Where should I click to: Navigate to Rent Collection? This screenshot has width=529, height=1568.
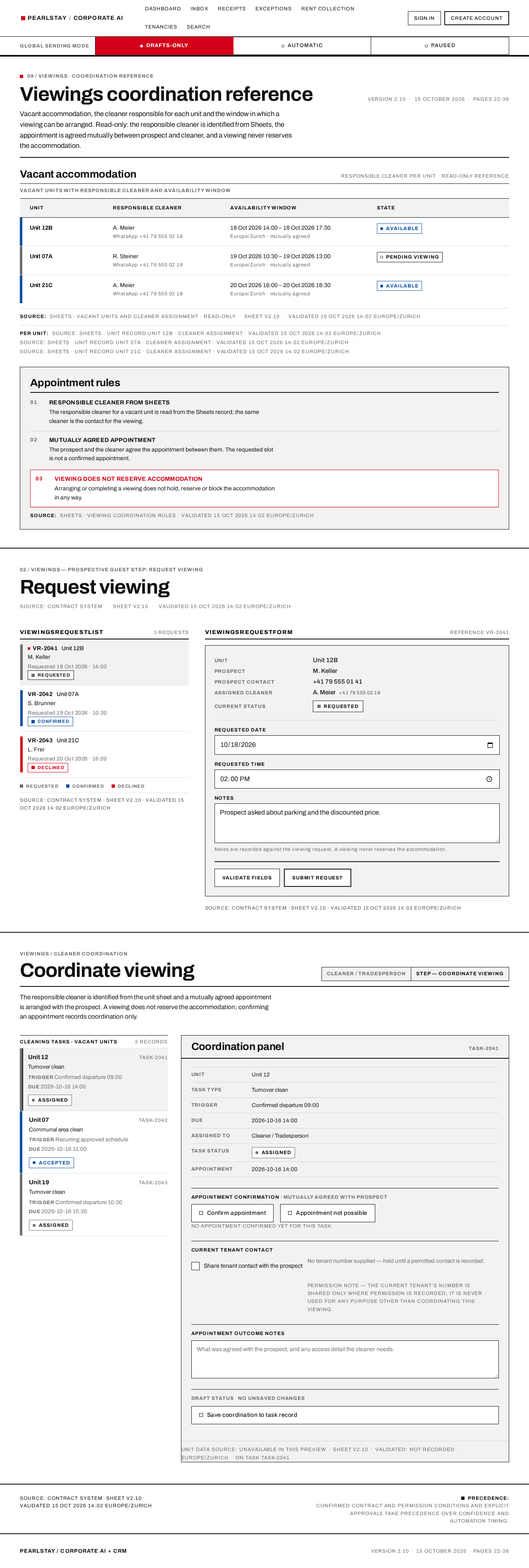pyautogui.click(x=327, y=9)
